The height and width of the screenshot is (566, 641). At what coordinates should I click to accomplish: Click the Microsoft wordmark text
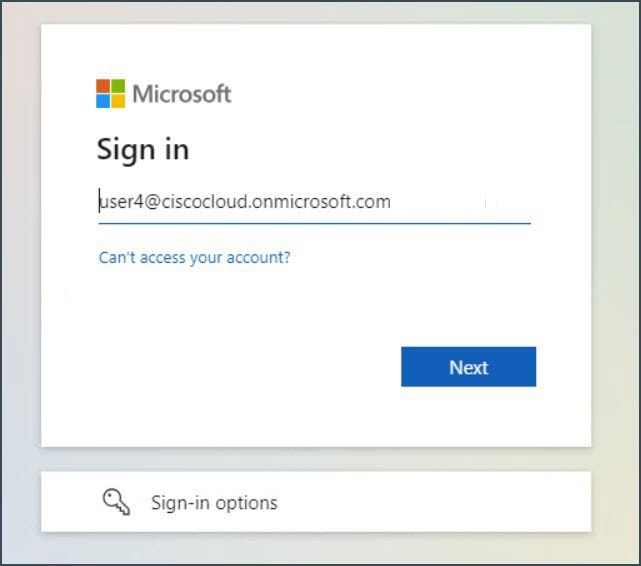182,94
